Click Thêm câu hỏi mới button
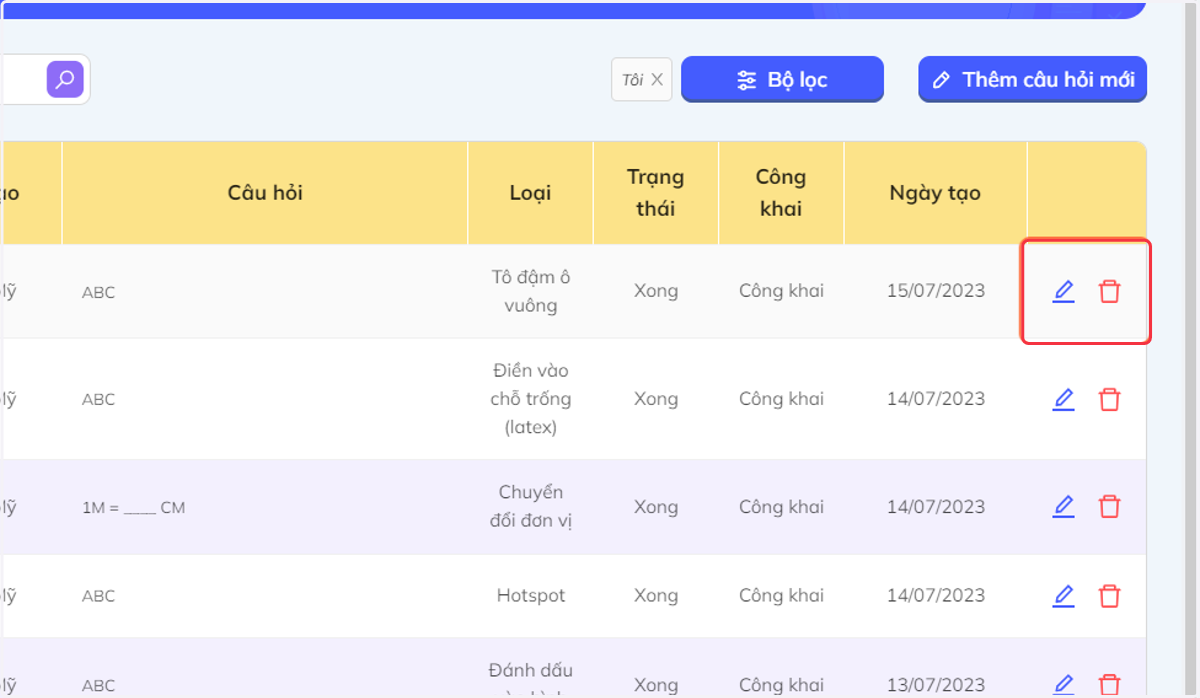 coord(1032,80)
